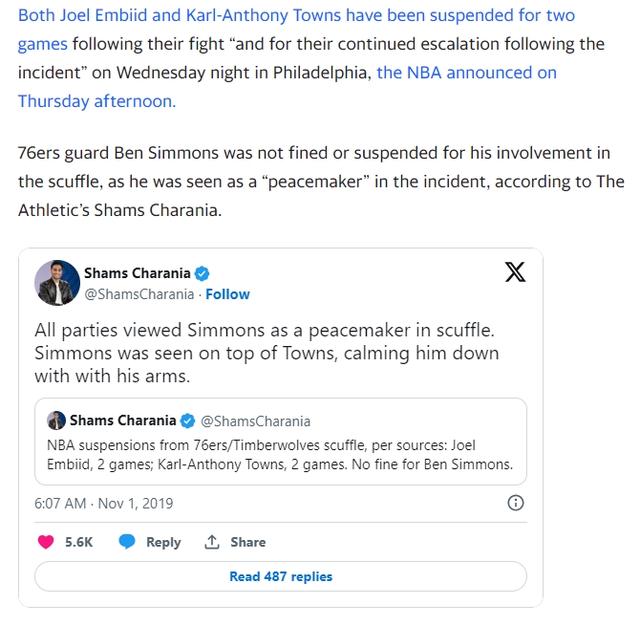
Task: Click the small avatar in the quoted tweet
Action: [56, 420]
